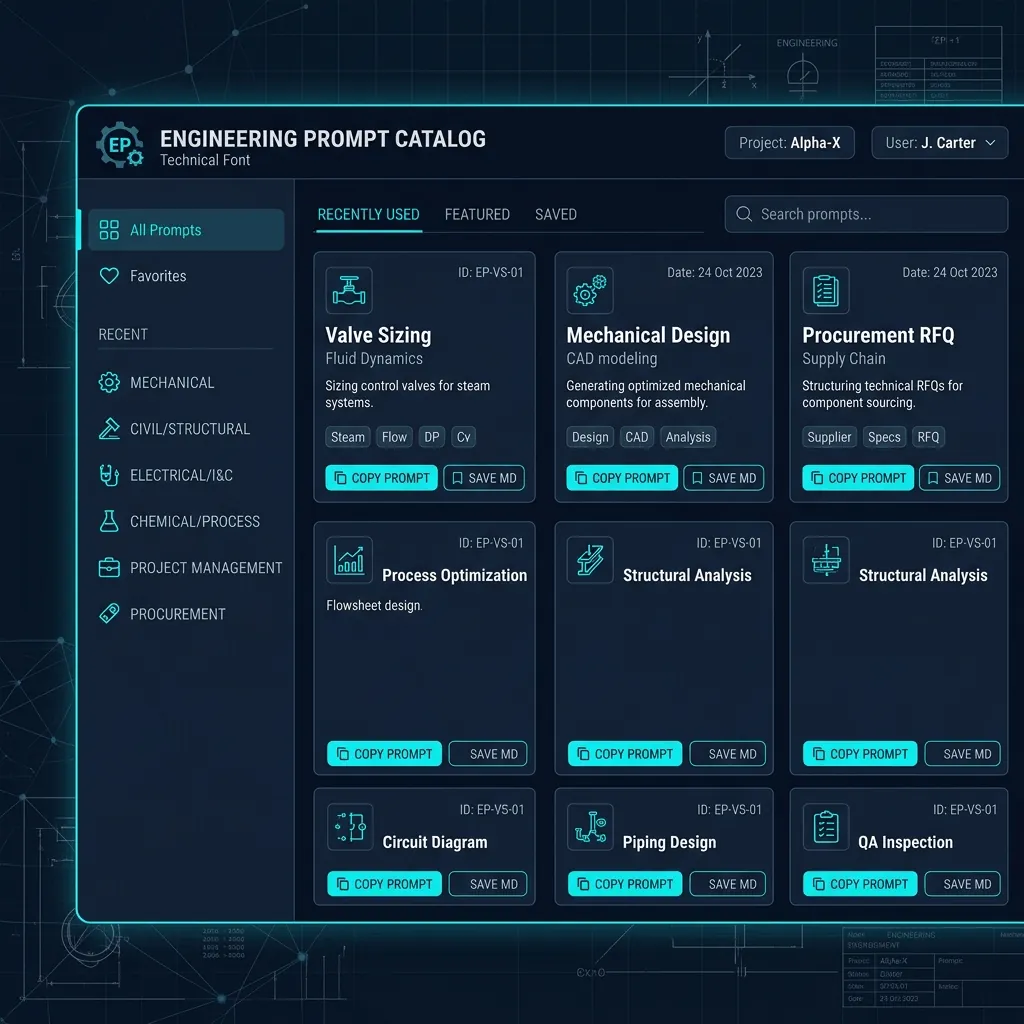Screen dimensions: 1024x1024
Task: Select the Mechanical gear icon in sidebar
Action: [109, 382]
